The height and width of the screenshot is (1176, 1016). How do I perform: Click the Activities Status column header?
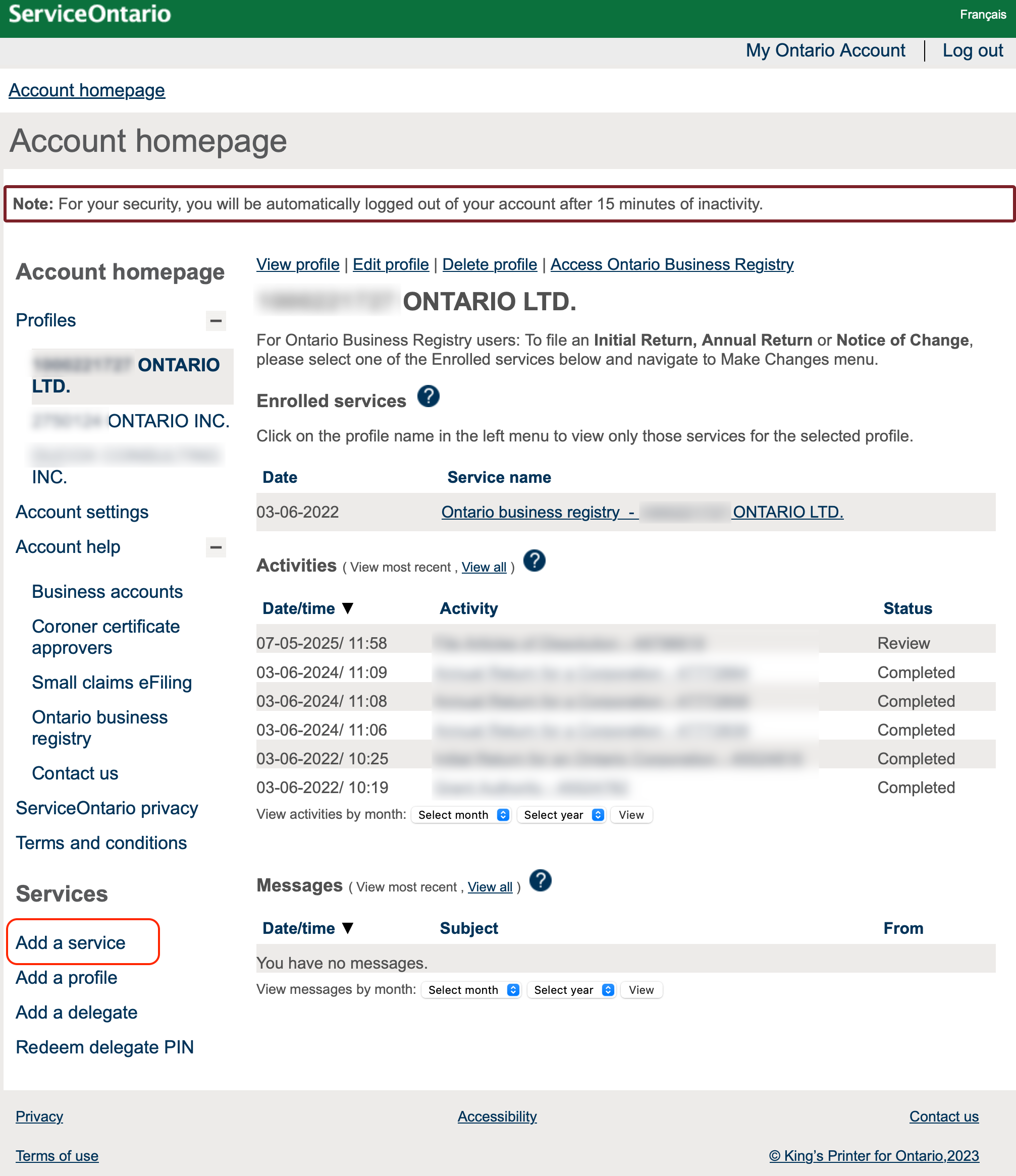[x=907, y=608]
